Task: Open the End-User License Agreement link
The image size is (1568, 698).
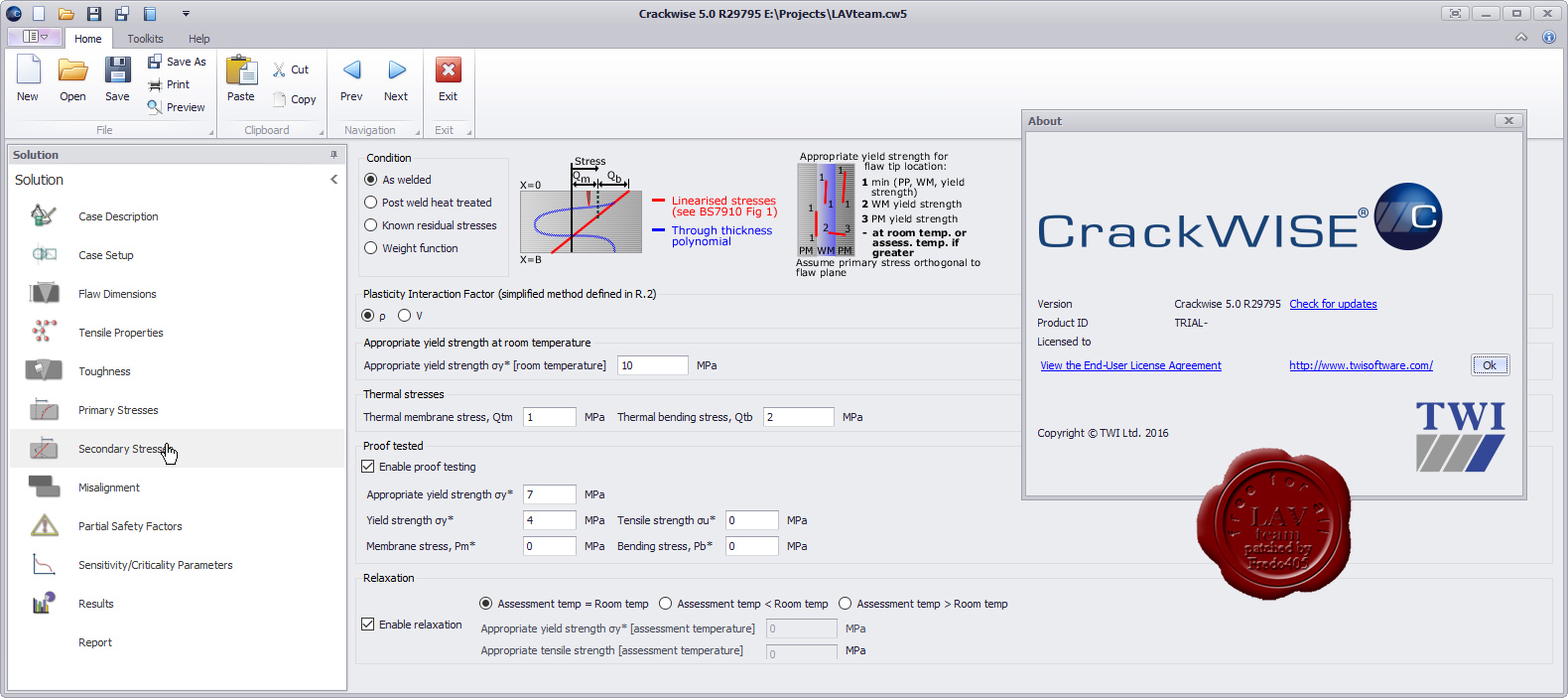Action: click(1130, 365)
